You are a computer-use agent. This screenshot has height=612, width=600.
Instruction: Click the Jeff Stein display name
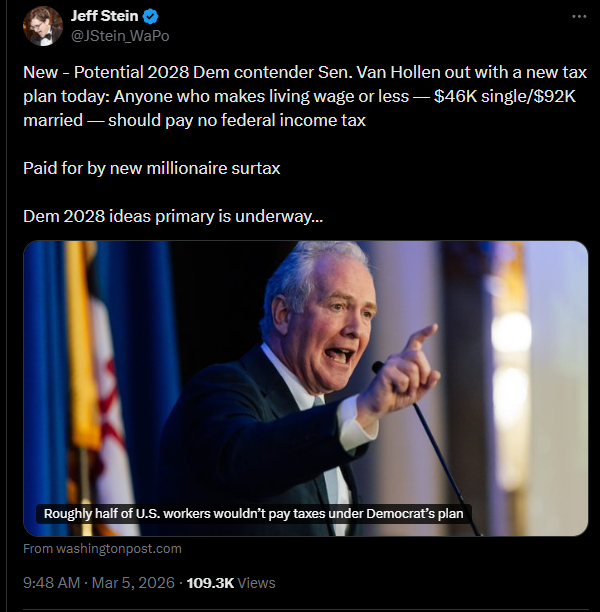pyautogui.click(x=106, y=17)
